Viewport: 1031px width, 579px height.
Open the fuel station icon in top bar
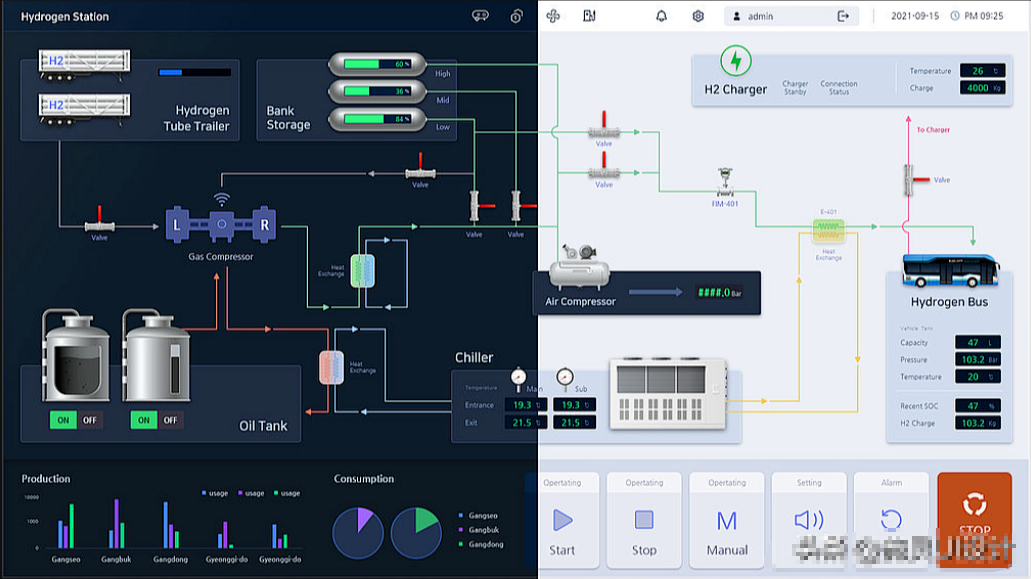coord(590,16)
